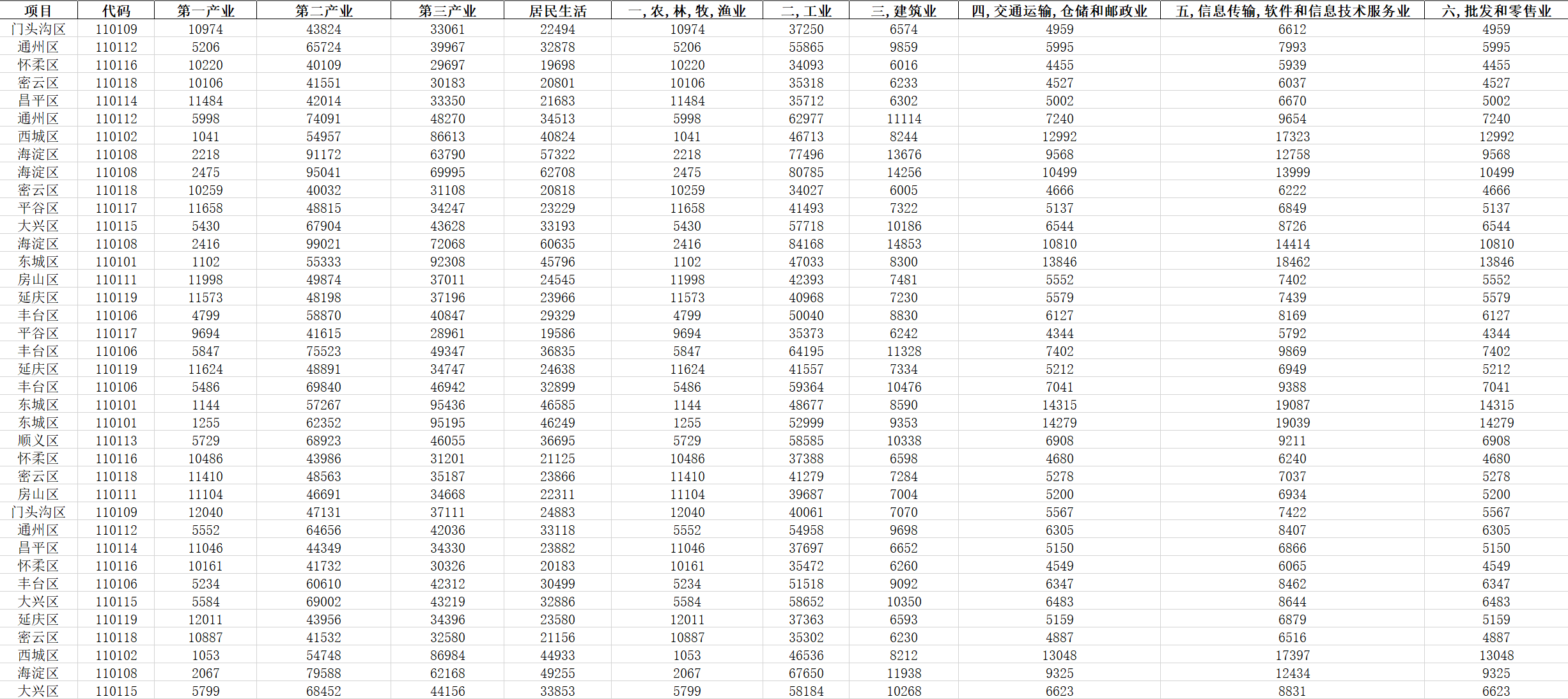Select the 顺义区 row label cell
The height and width of the screenshot is (699, 1568).
[38, 441]
